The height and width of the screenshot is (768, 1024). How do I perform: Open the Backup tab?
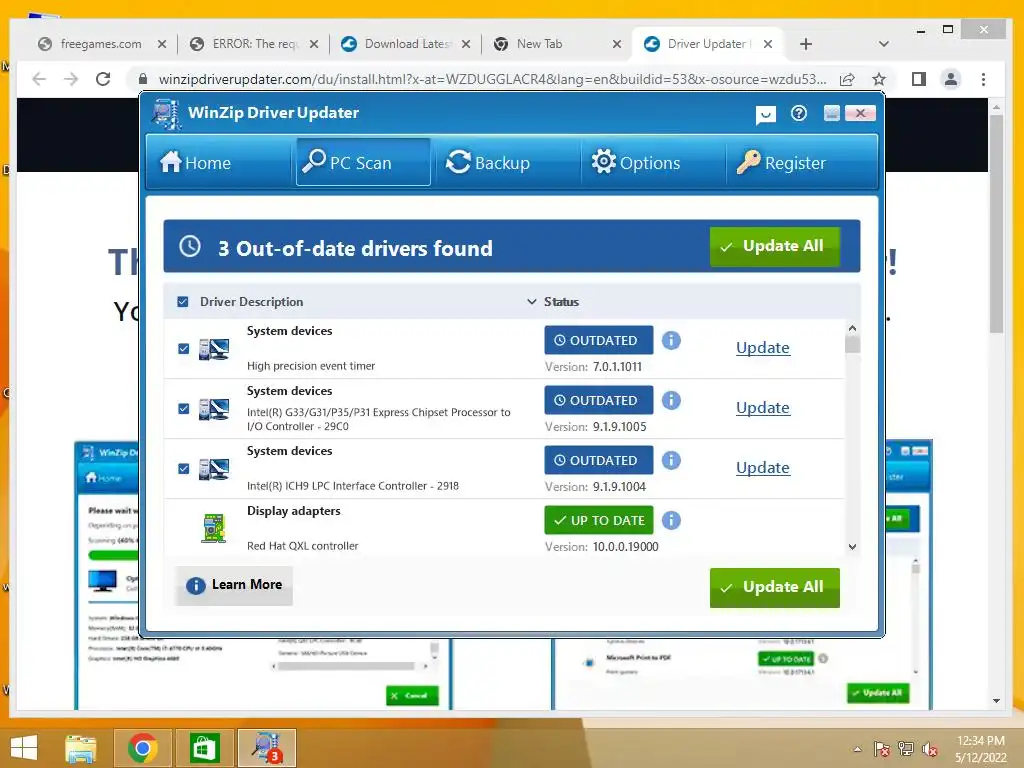(x=488, y=163)
